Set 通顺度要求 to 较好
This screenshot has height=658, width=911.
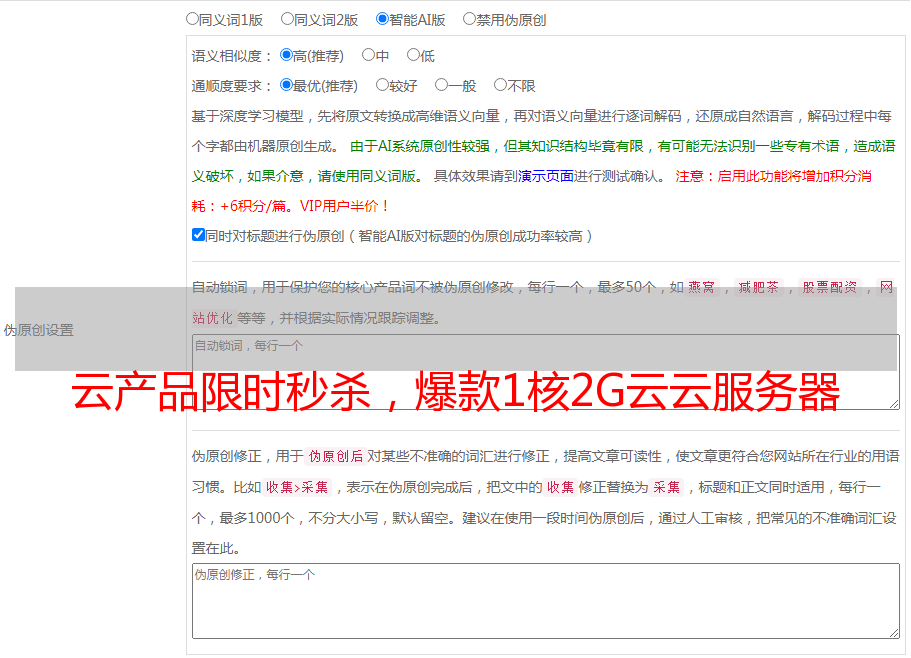[x=382, y=85]
